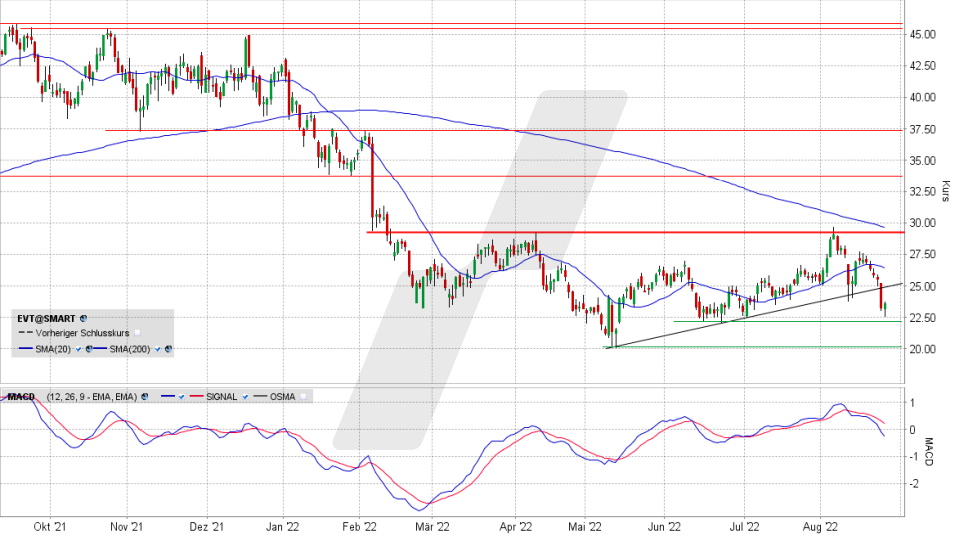Click the 35.00 price axis value
Viewport: 960px width, 540px height.
(x=923, y=160)
